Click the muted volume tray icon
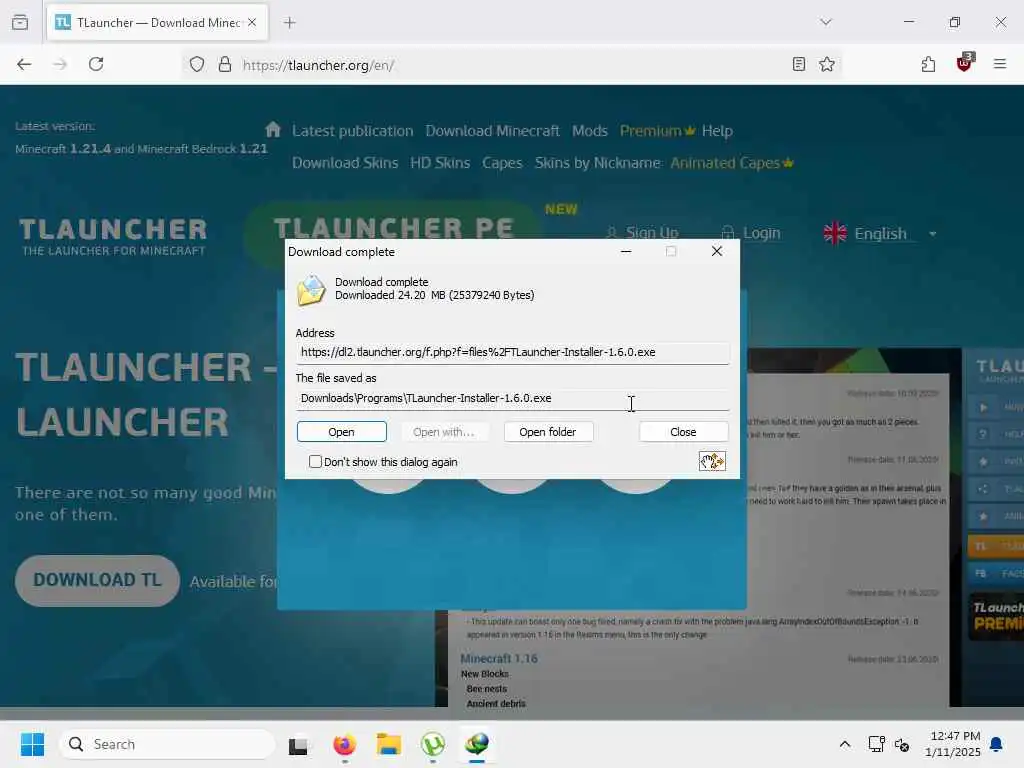 pyautogui.click(x=902, y=744)
